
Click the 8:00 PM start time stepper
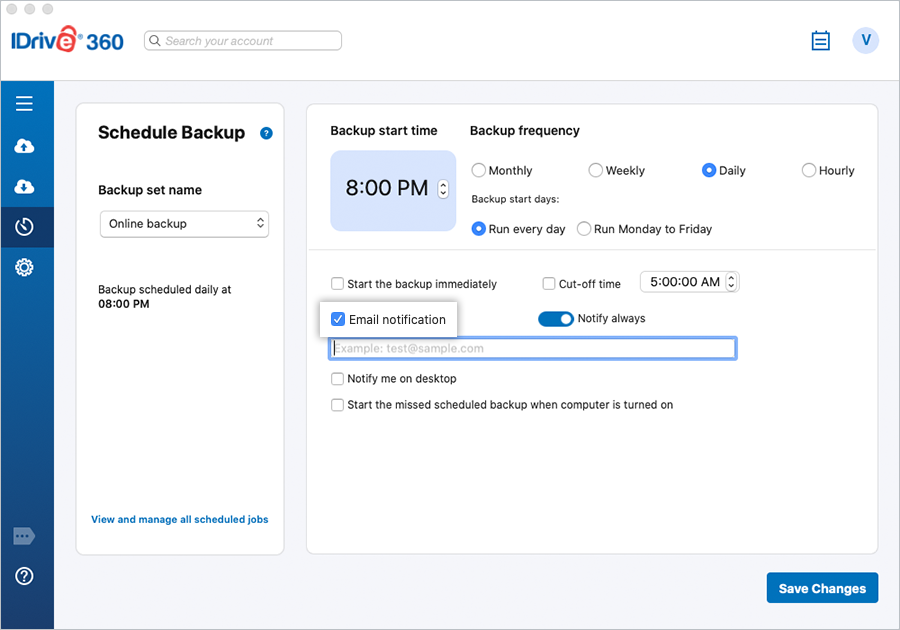tap(444, 189)
